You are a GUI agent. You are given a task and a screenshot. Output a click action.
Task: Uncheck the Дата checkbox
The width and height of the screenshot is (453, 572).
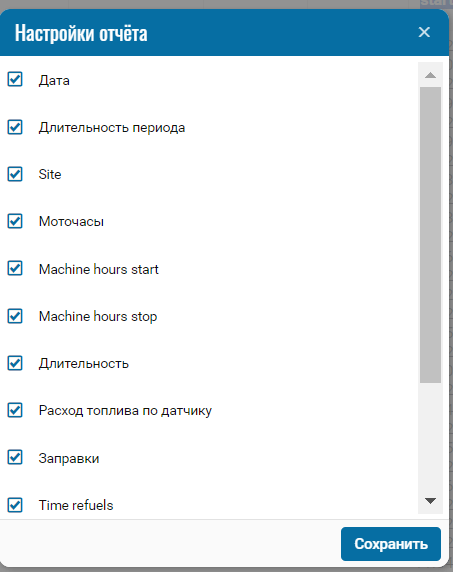coord(15,79)
